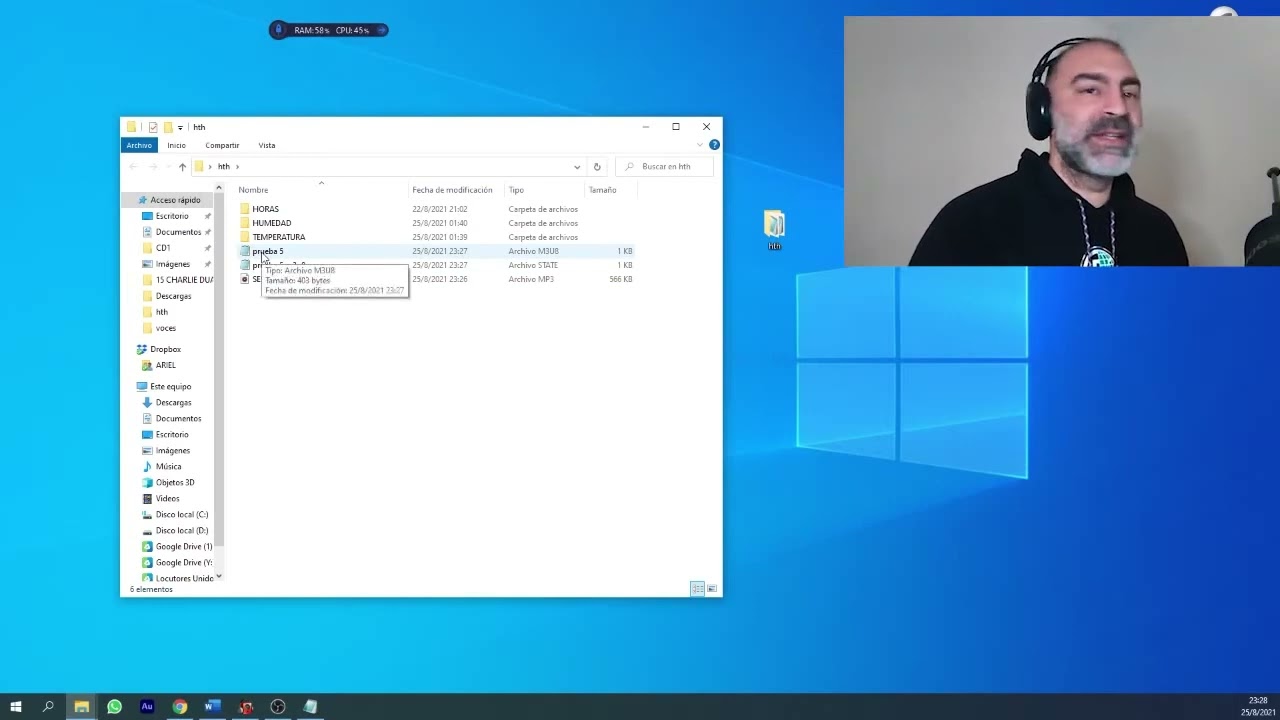Open Google Drive (1) drive
The height and width of the screenshot is (720, 1280).
point(183,546)
